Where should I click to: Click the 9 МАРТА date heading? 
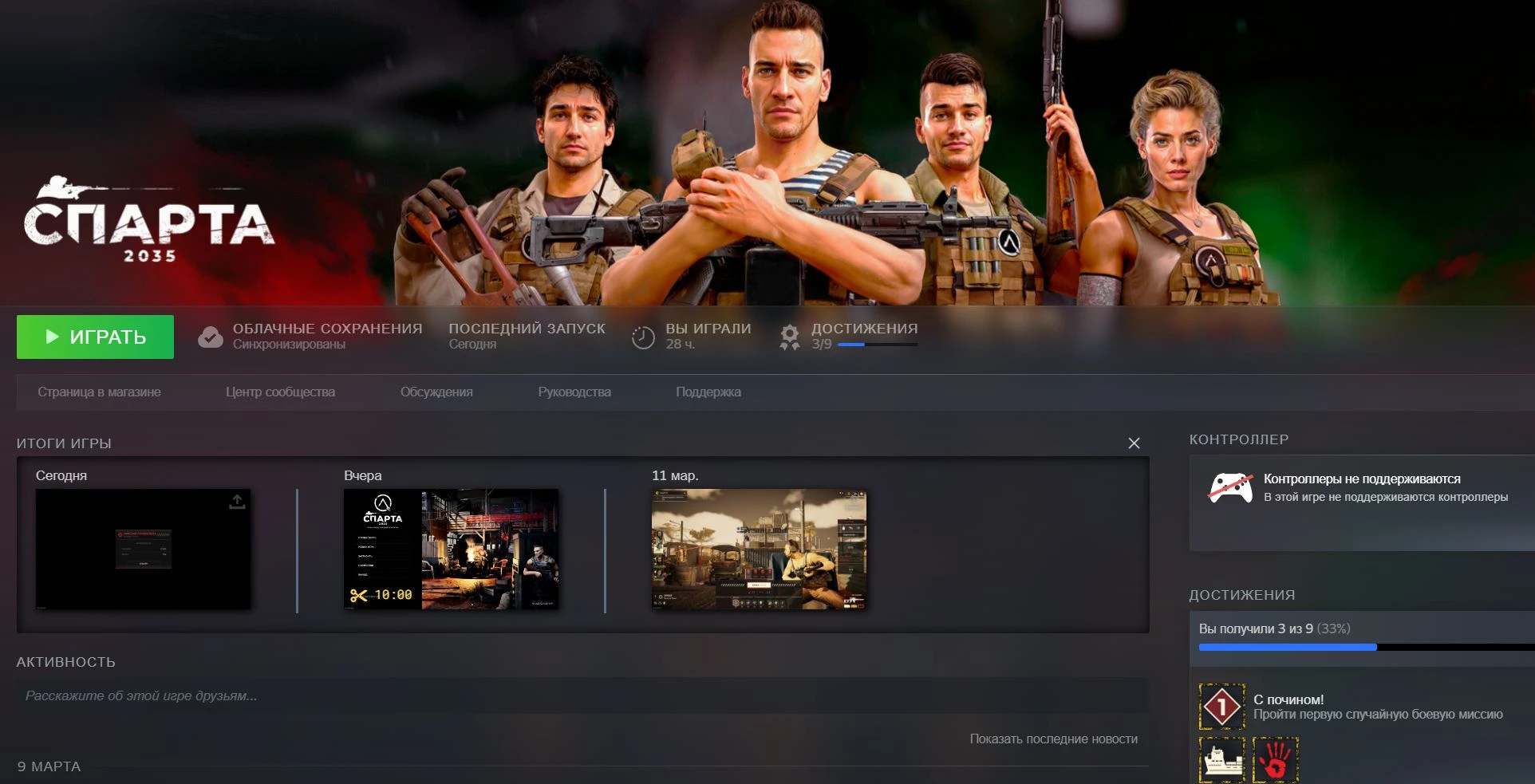(x=49, y=766)
